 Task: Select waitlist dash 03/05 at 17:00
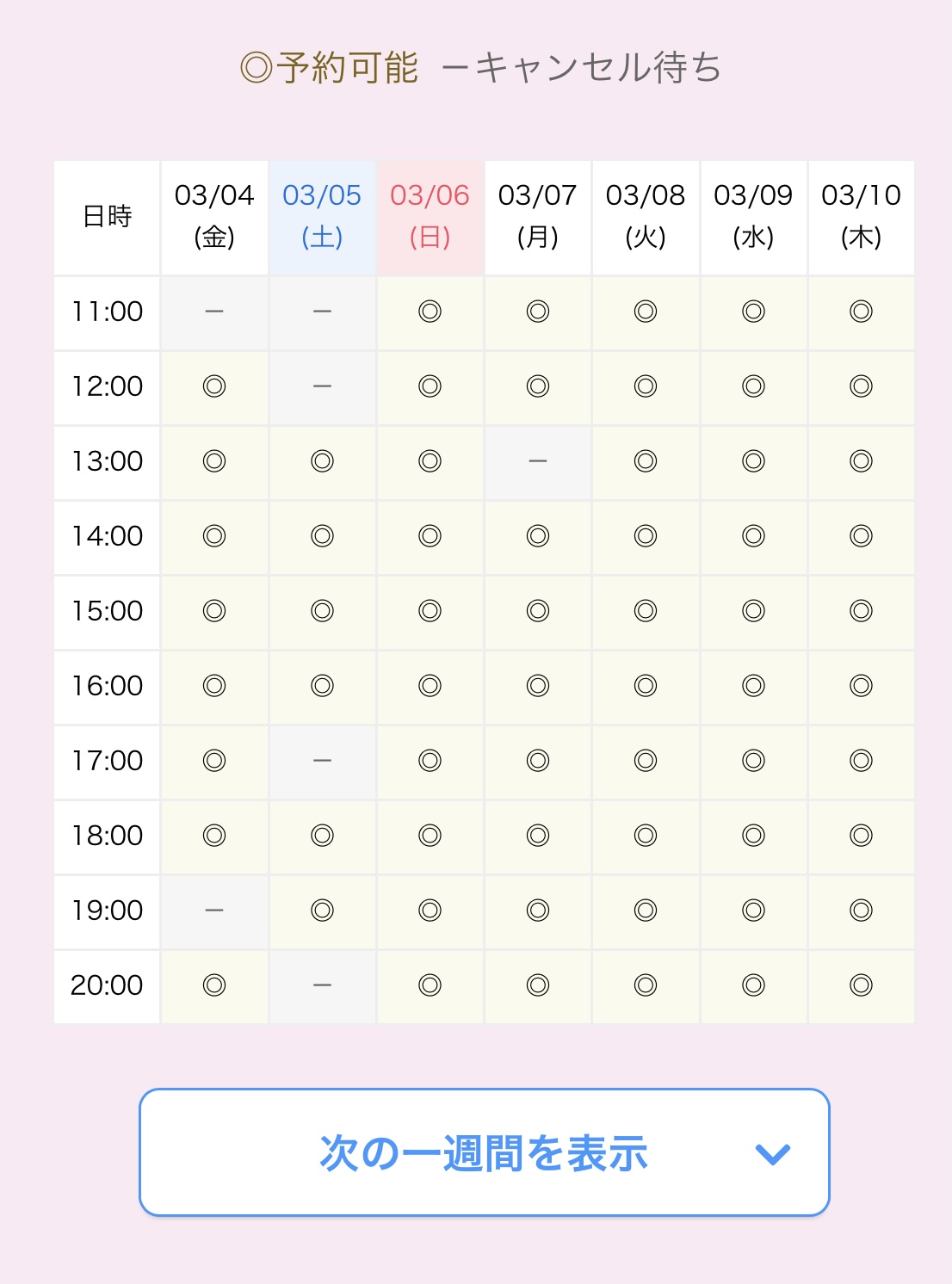pyautogui.click(x=322, y=761)
